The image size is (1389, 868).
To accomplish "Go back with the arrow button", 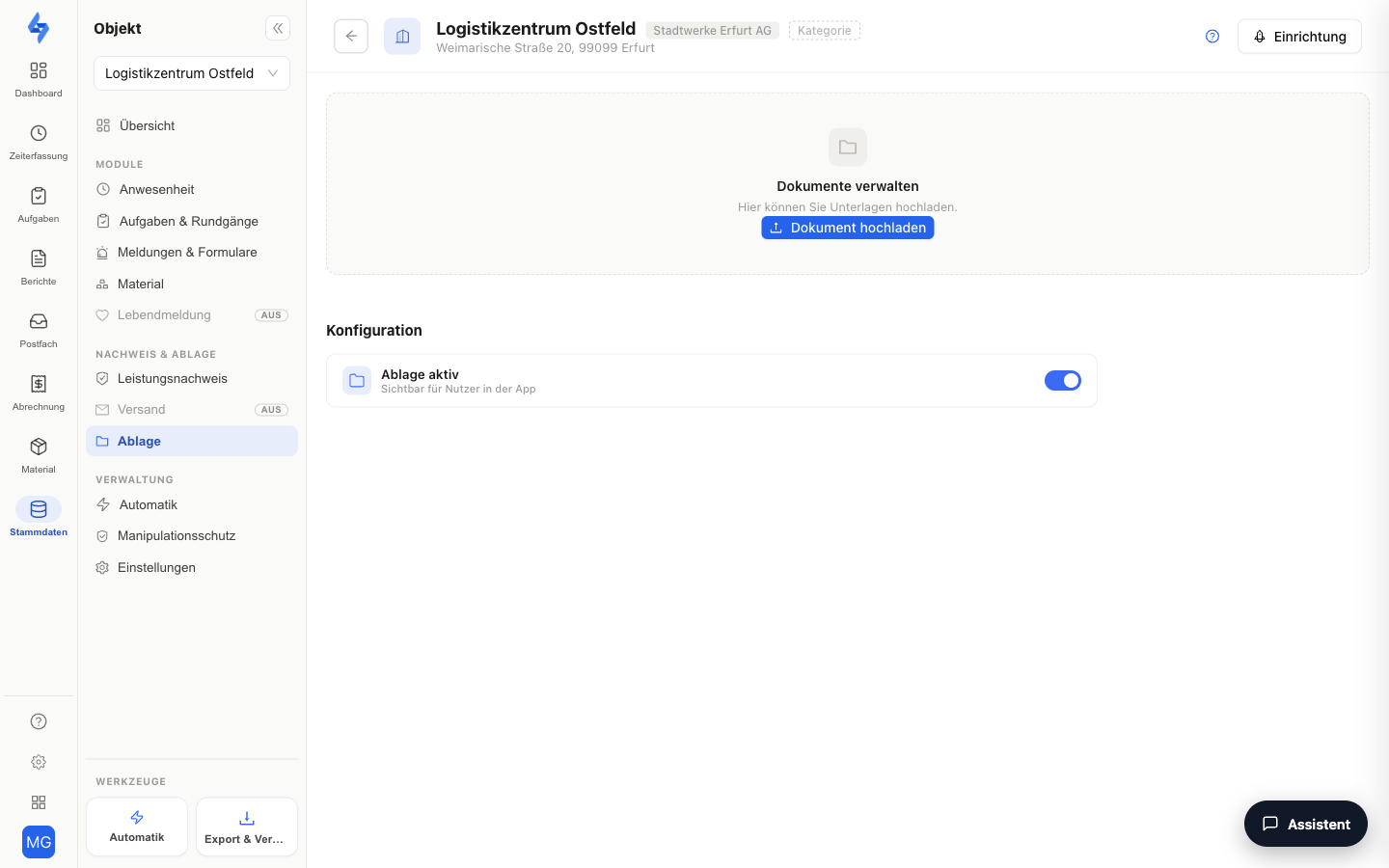I will (351, 36).
